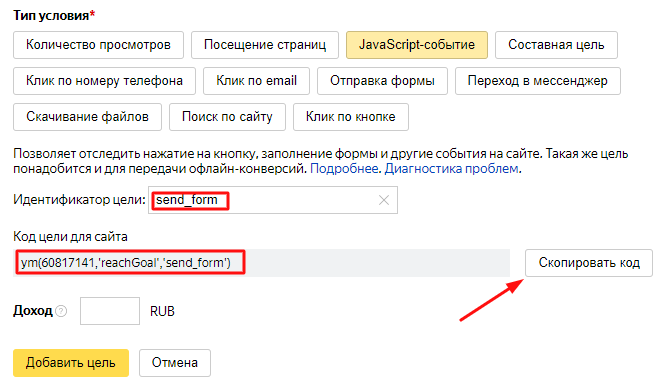665x388 pixels.
Task: Pick the Клик по email option
Action: tap(256, 81)
